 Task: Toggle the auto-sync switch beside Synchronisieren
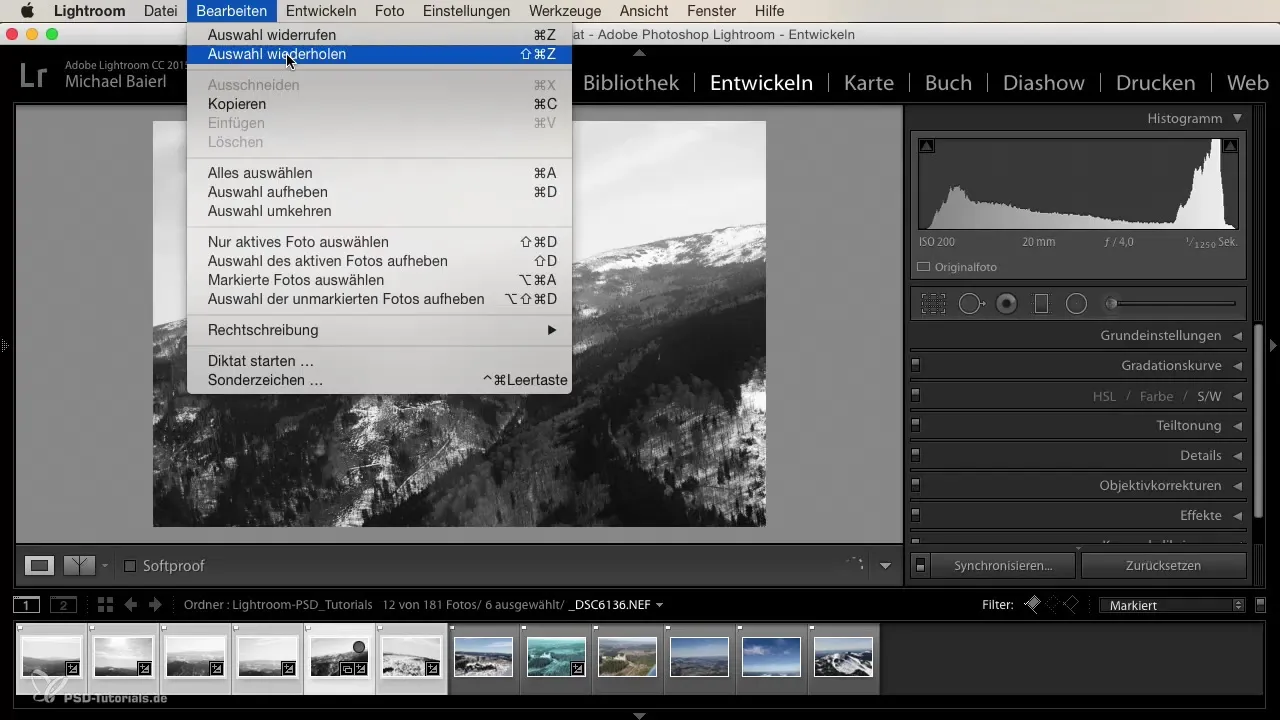pos(921,565)
